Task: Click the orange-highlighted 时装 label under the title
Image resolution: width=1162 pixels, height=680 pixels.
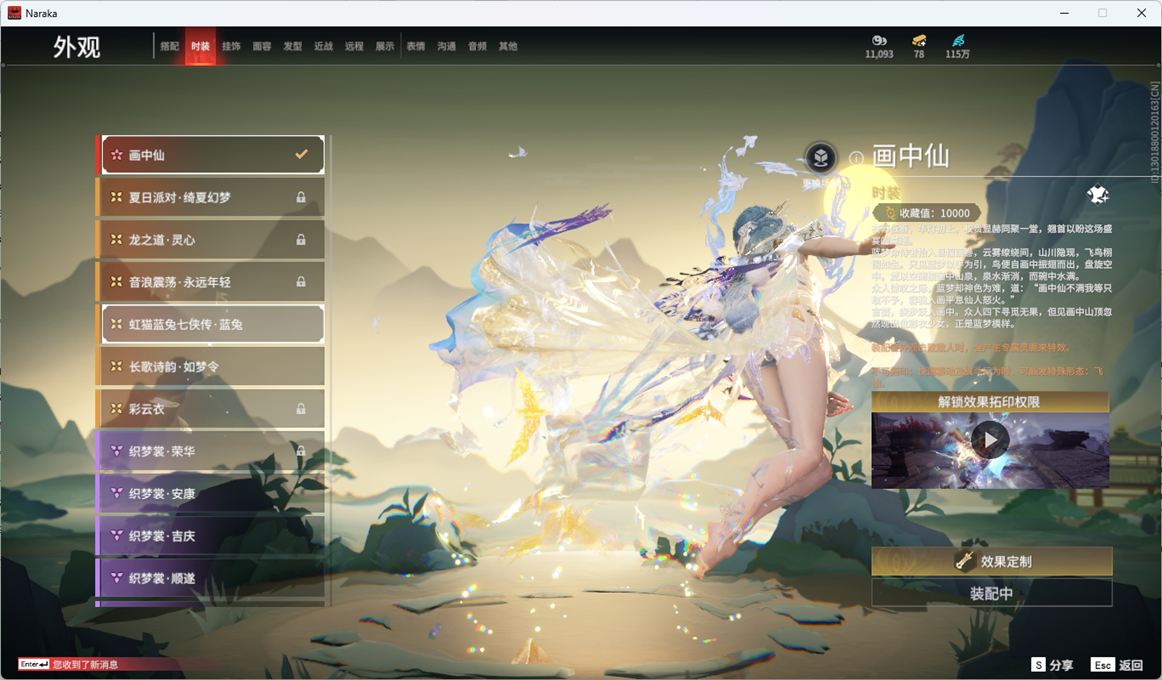Action: (886, 193)
